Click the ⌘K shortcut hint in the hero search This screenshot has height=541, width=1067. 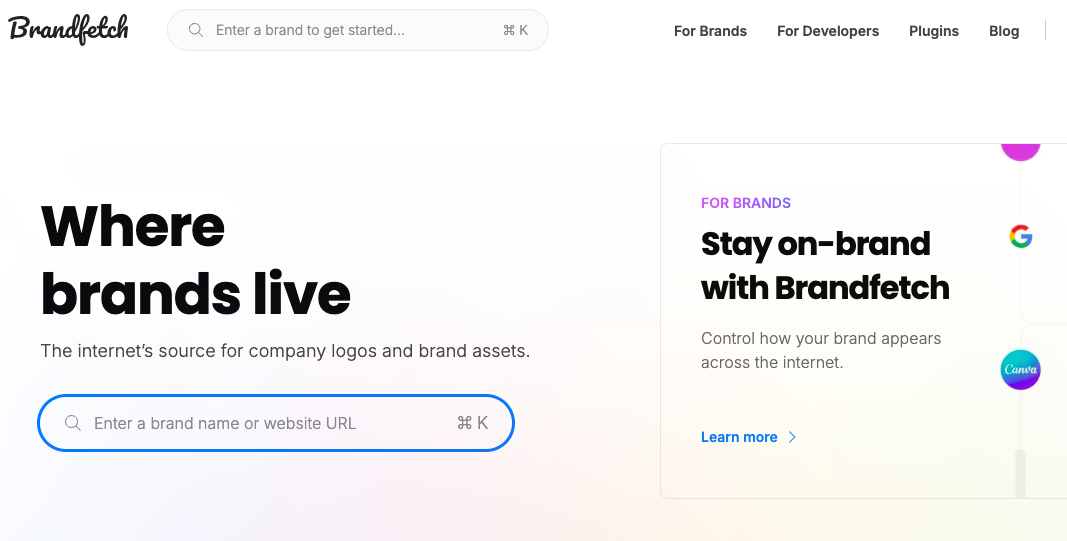pos(472,423)
